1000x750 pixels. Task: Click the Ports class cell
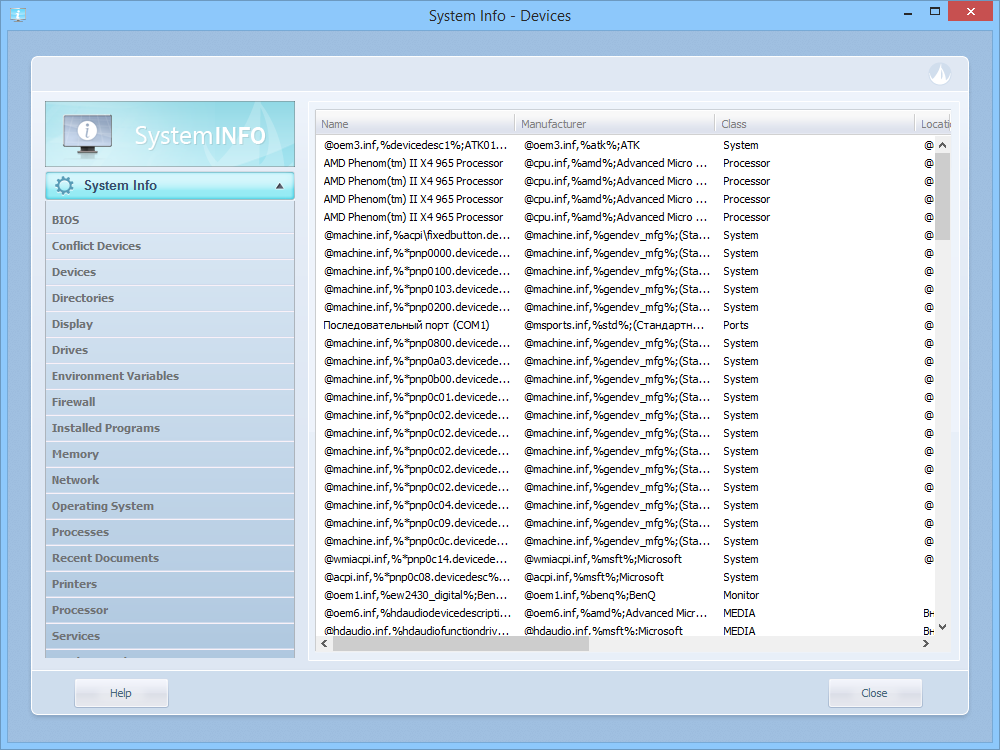(x=735, y=325)
